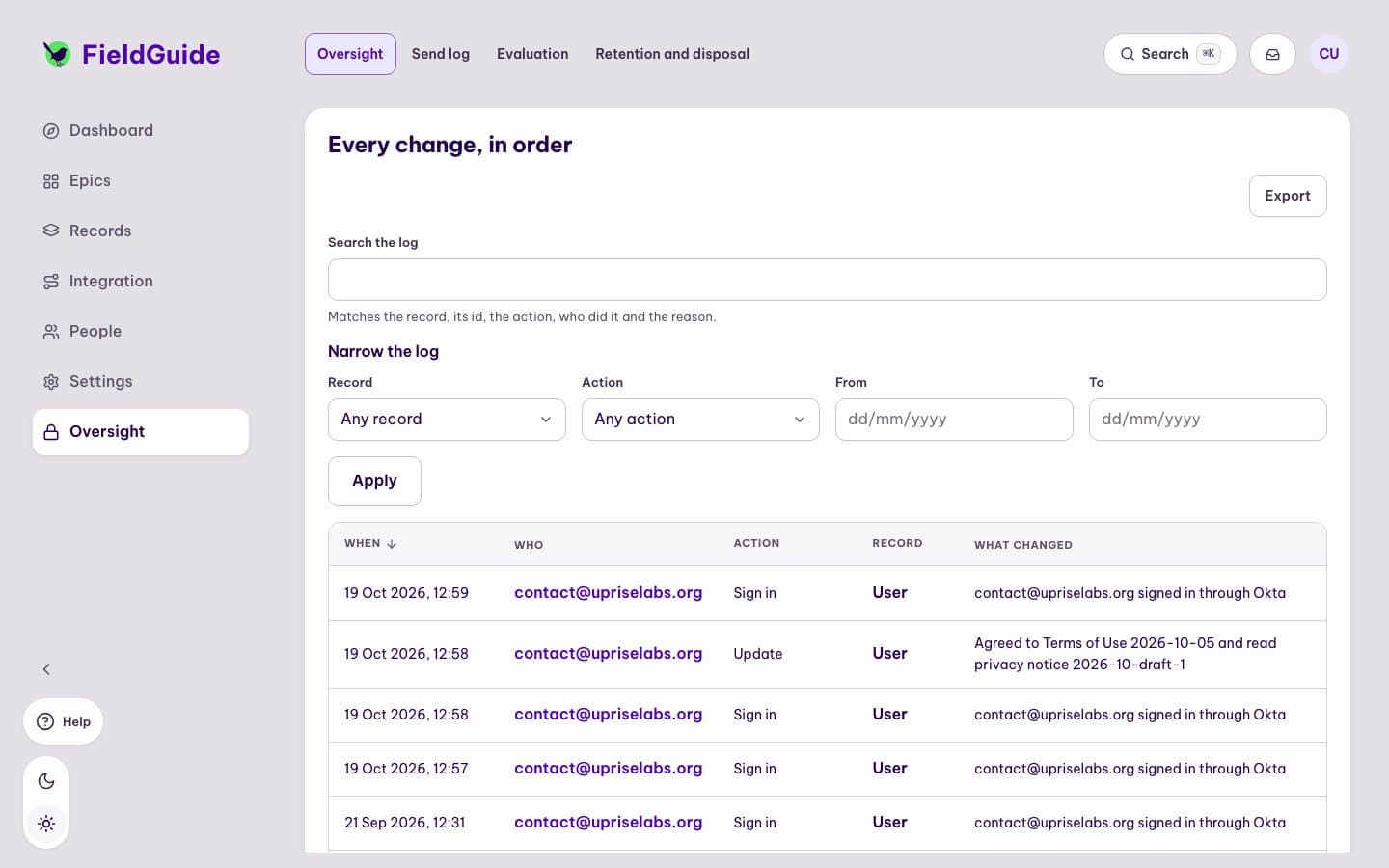Open Epics in the sidebar
Screen dimensions: 1389x868
pyautogui.click(x=141, y=180)
